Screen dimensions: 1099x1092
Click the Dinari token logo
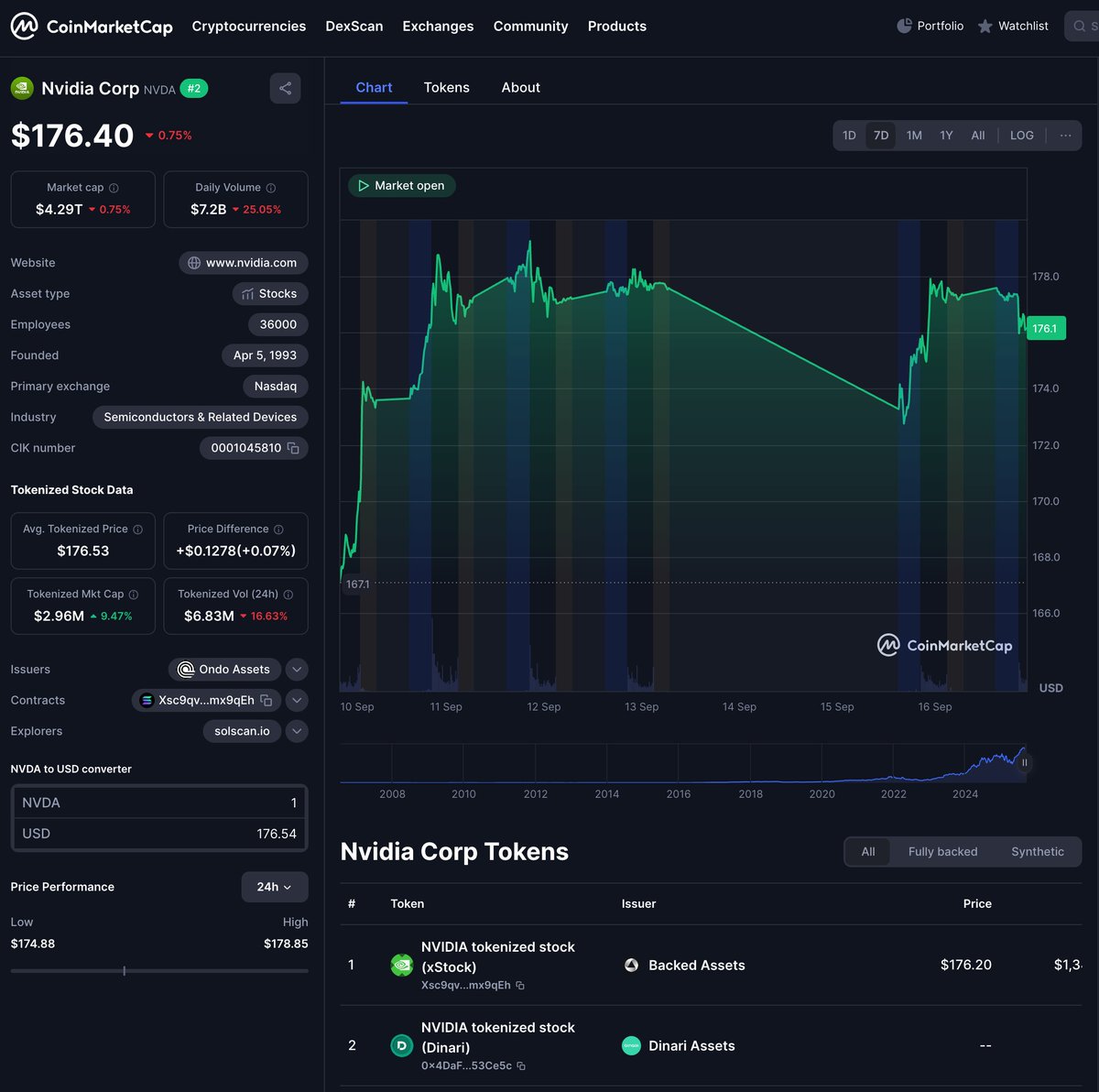(402, 1045)
